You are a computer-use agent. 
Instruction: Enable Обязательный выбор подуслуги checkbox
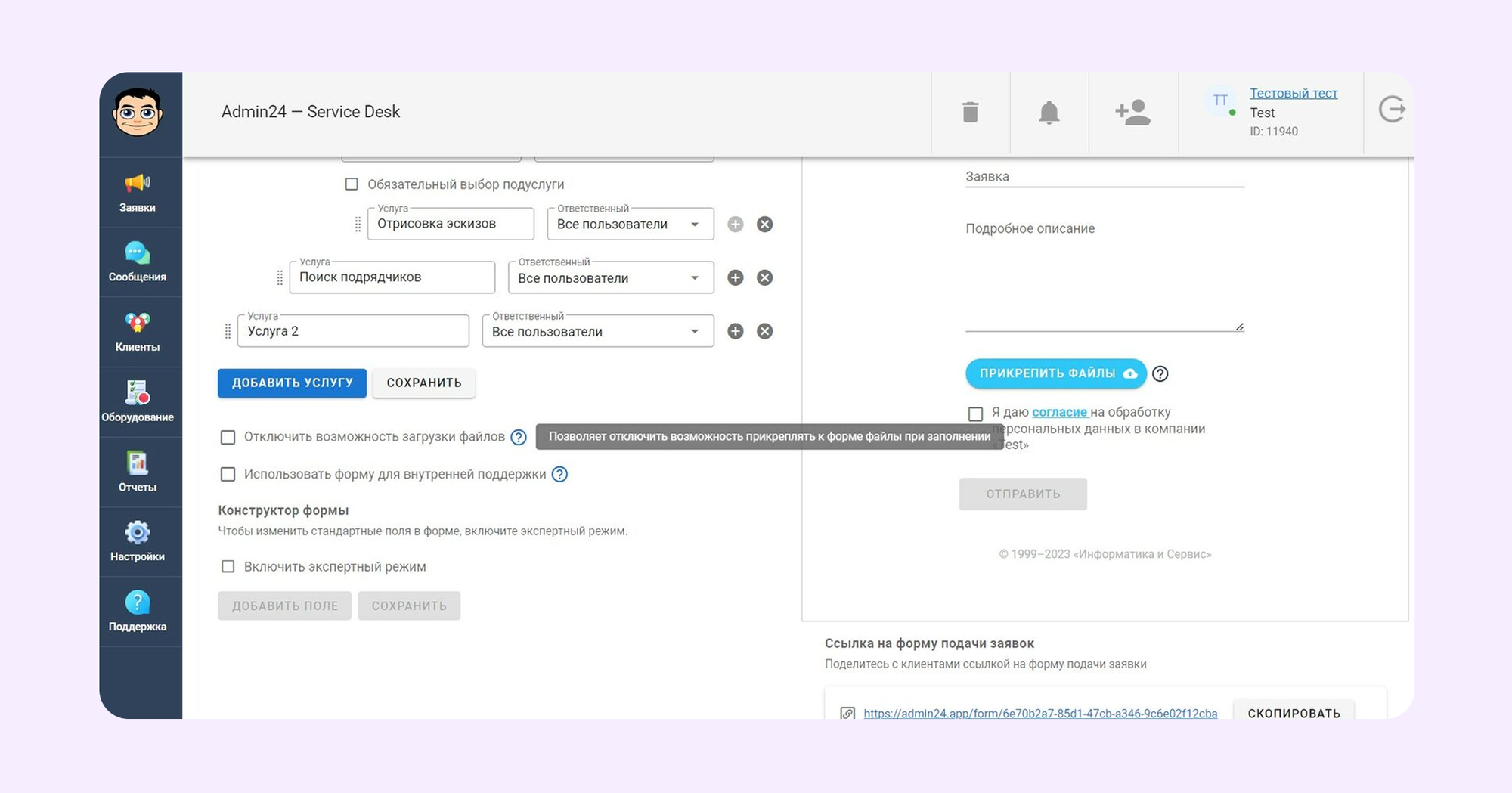[x=352, y=184]
